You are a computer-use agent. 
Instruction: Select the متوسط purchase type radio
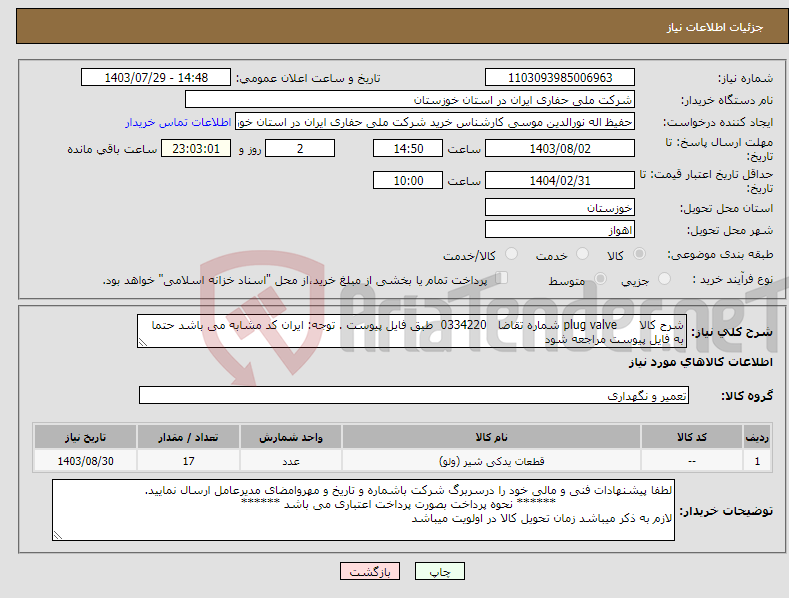coord(600,278)
